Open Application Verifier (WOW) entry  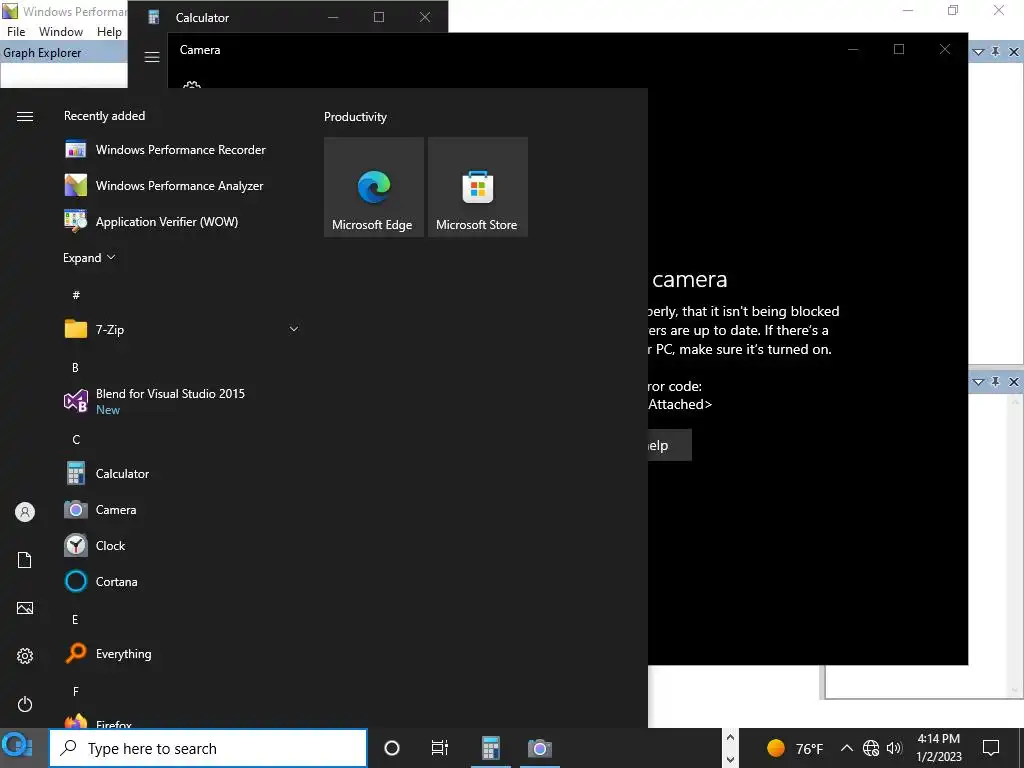point(181,221)
